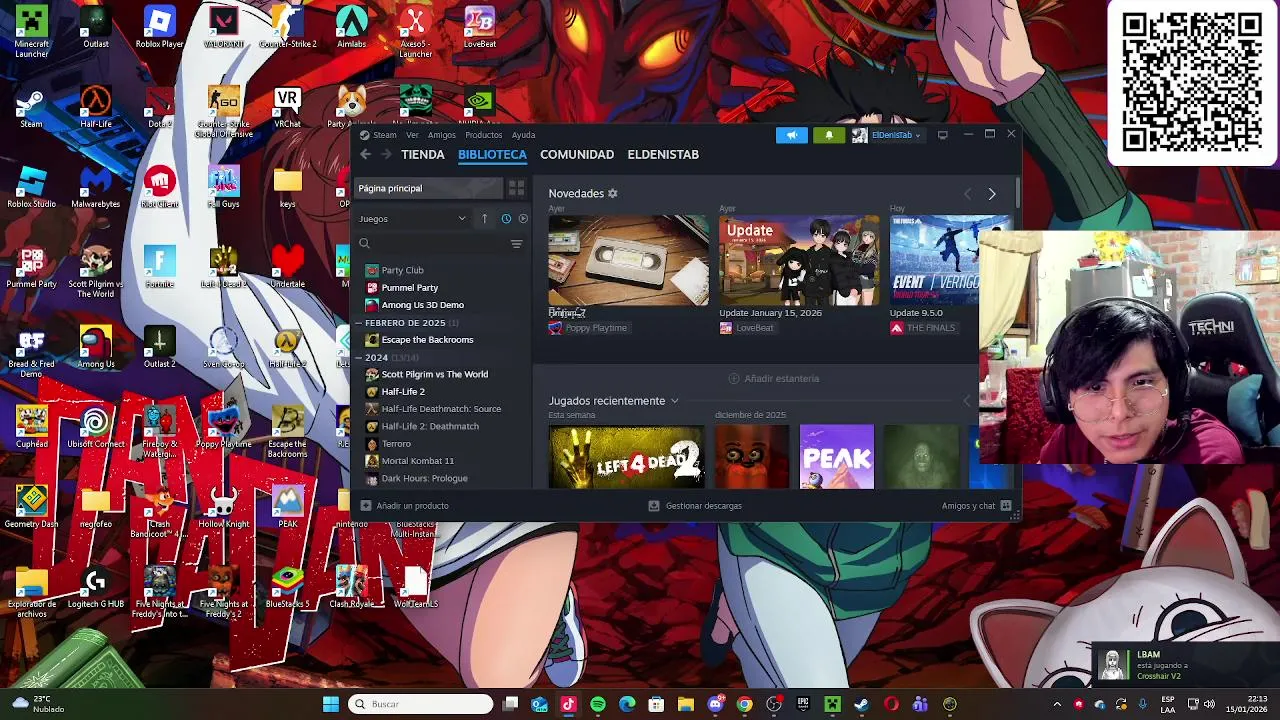The width and height of the screenshot is (1280, 720).
Task: Open the Productos menu
Action: click(483, 135)
